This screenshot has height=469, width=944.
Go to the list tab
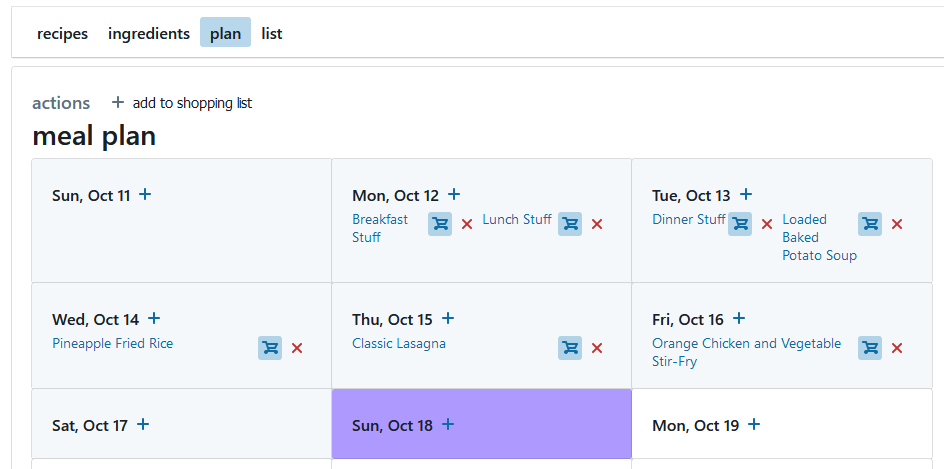(272, 33)
